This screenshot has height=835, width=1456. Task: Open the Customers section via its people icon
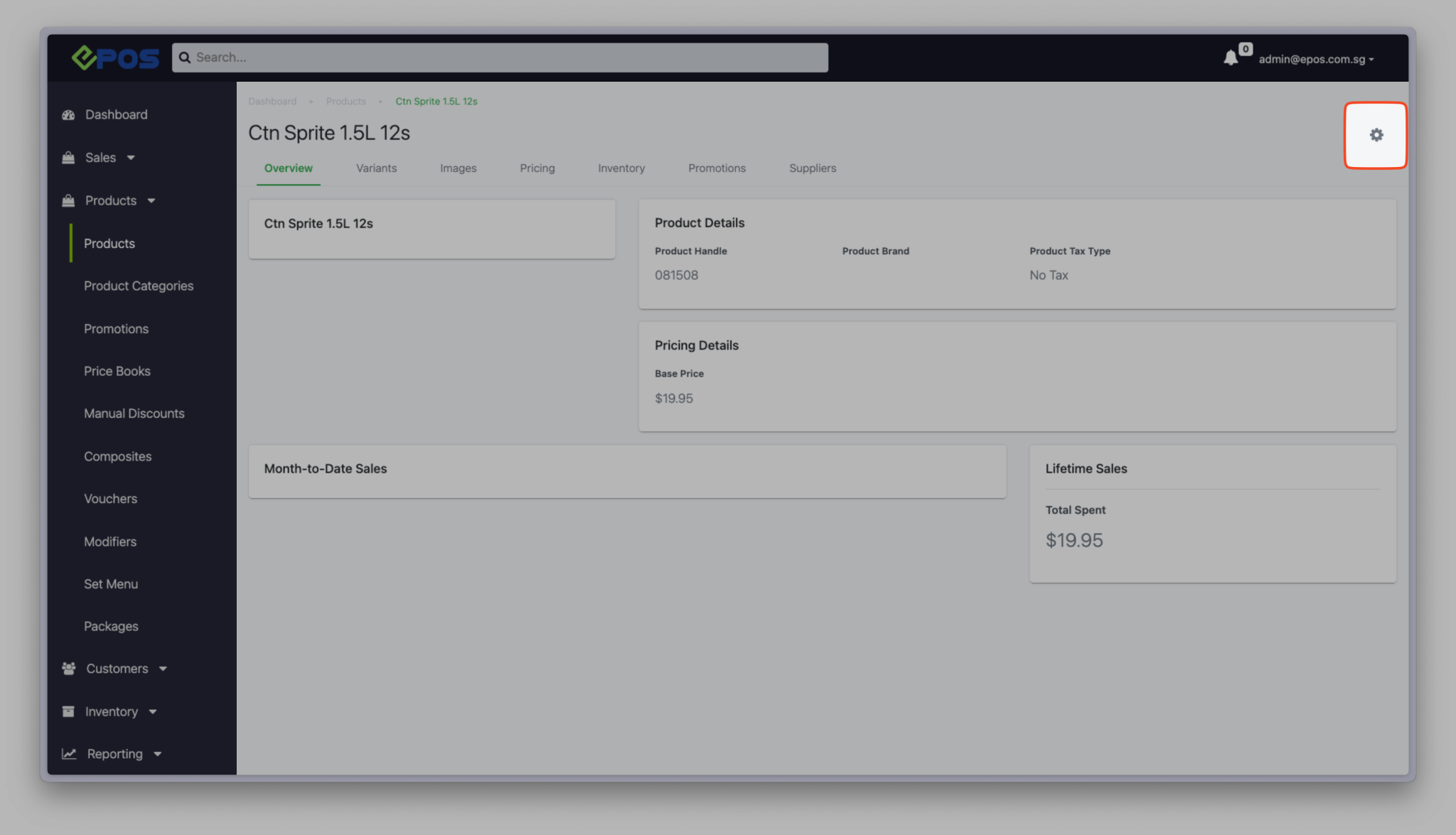[68, 668]
